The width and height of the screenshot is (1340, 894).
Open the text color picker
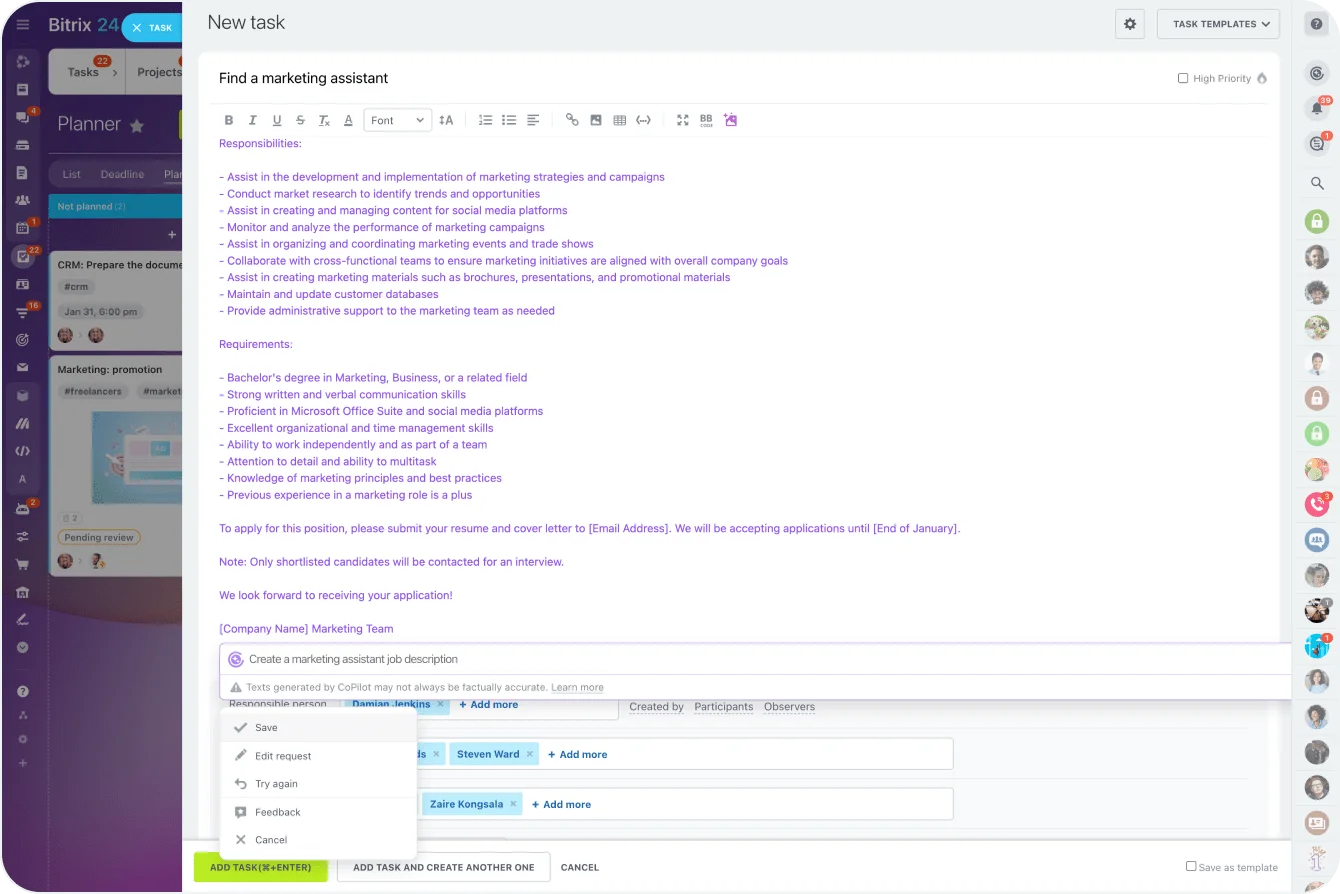pyautogui.click(x=348, y=119)
